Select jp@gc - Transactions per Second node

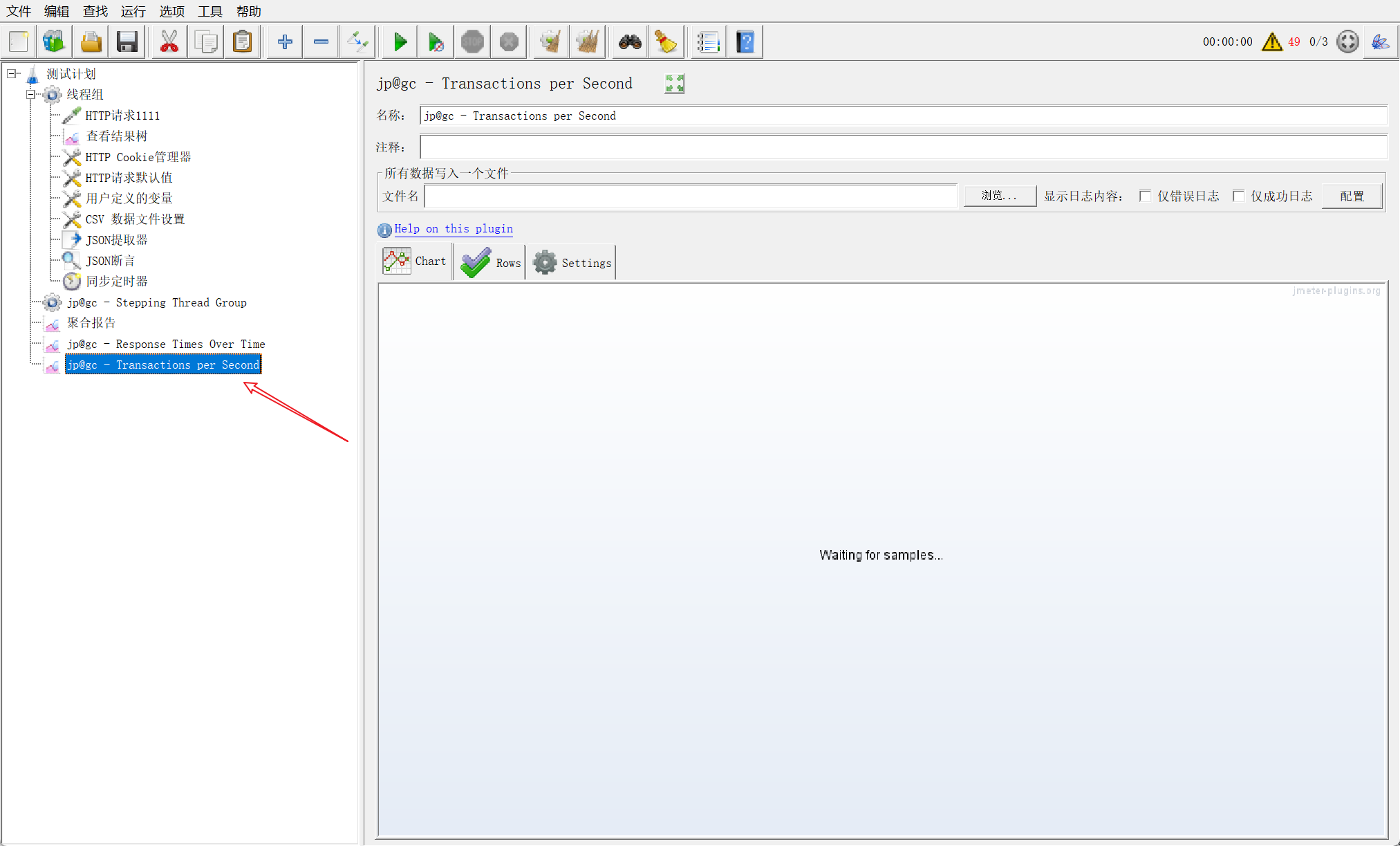tap(163, 365)
